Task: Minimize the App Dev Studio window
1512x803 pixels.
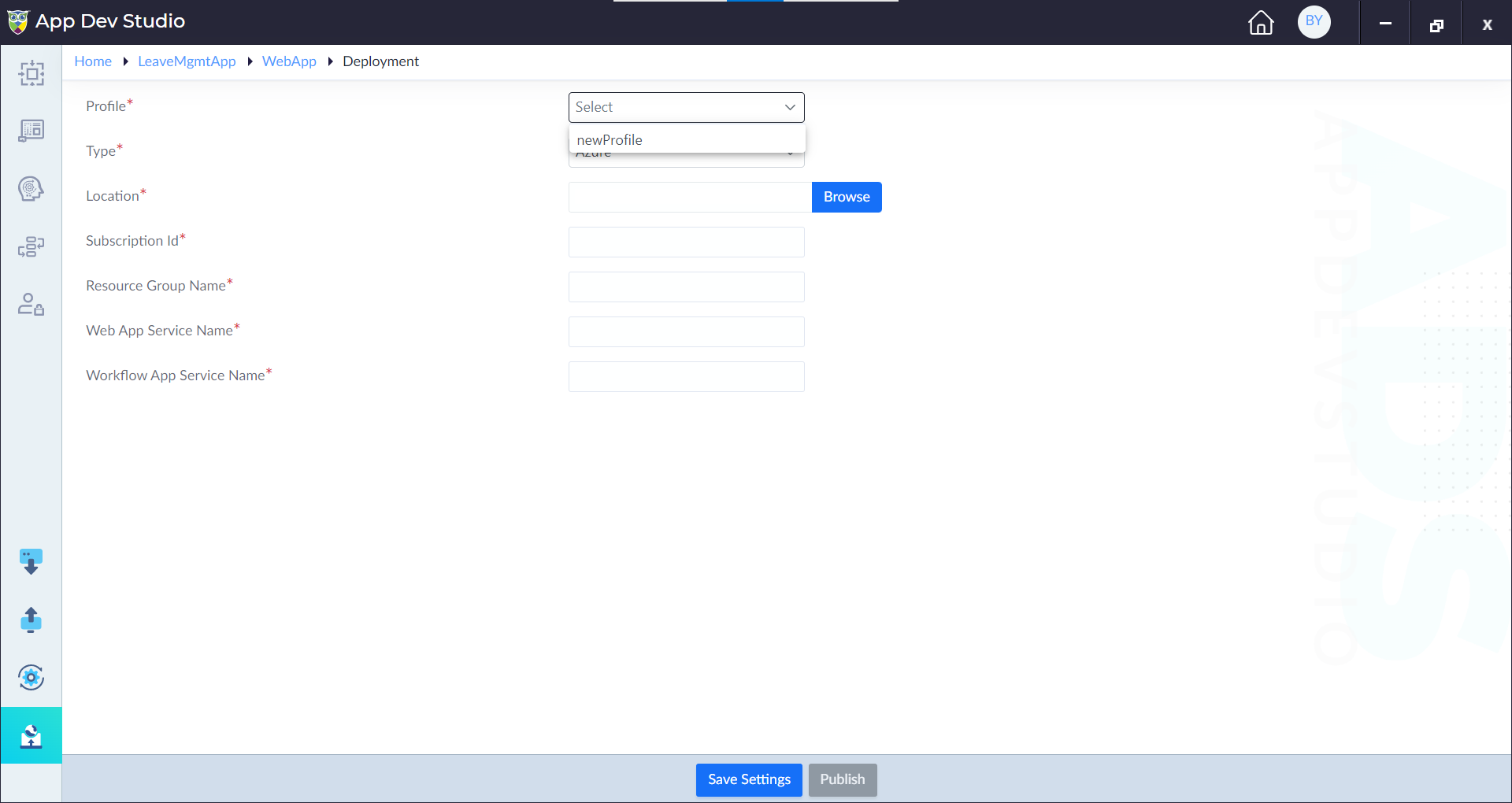Action: click(1385, 23)
